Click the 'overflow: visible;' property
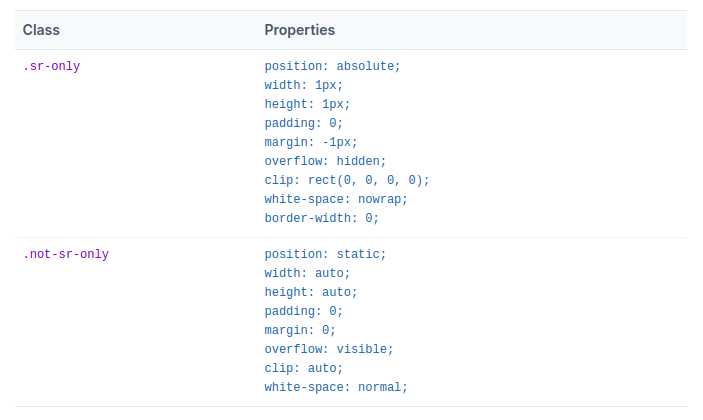 coord(329,349)
